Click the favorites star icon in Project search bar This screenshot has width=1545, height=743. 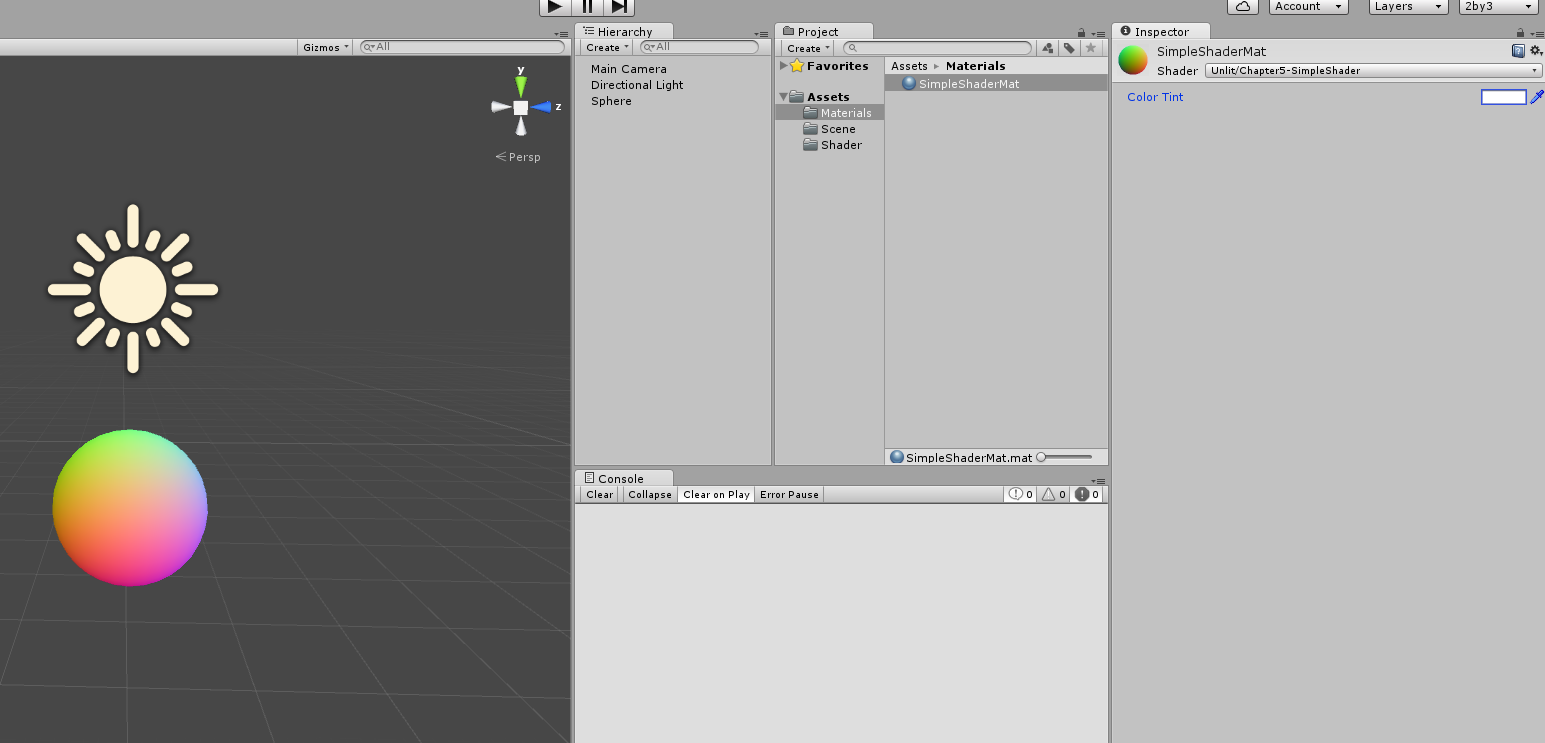coord(1090,47)
